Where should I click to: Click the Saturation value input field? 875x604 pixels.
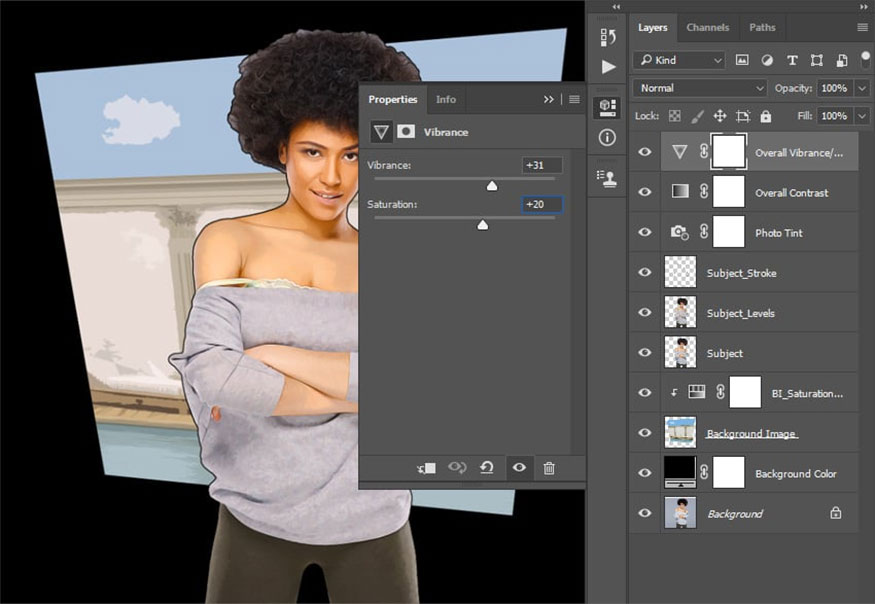point(541,204)
